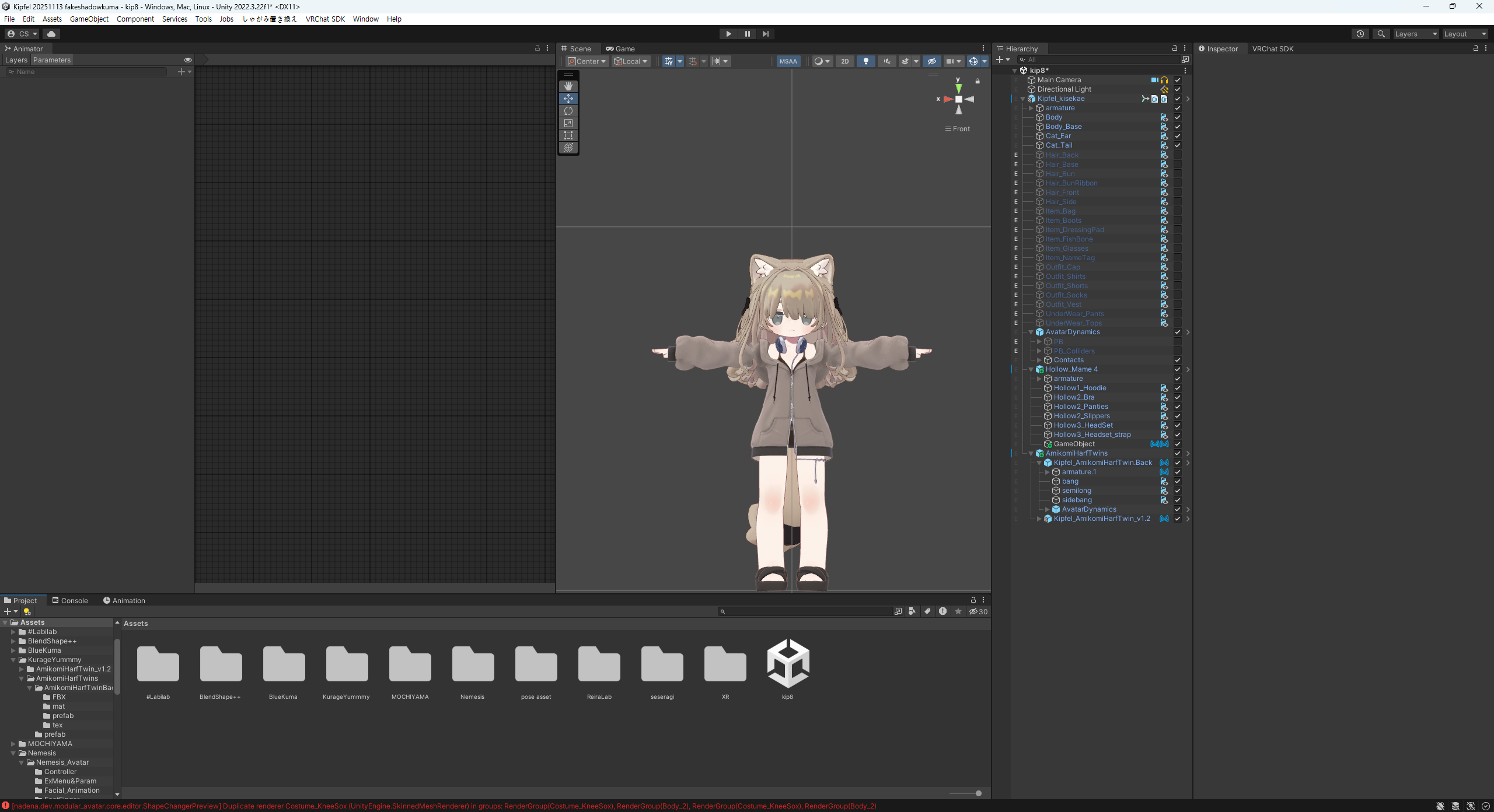This screenshot has height=812, width=1494.
Task: Select the Rect transform tool
Action: [x=568, y=135]
